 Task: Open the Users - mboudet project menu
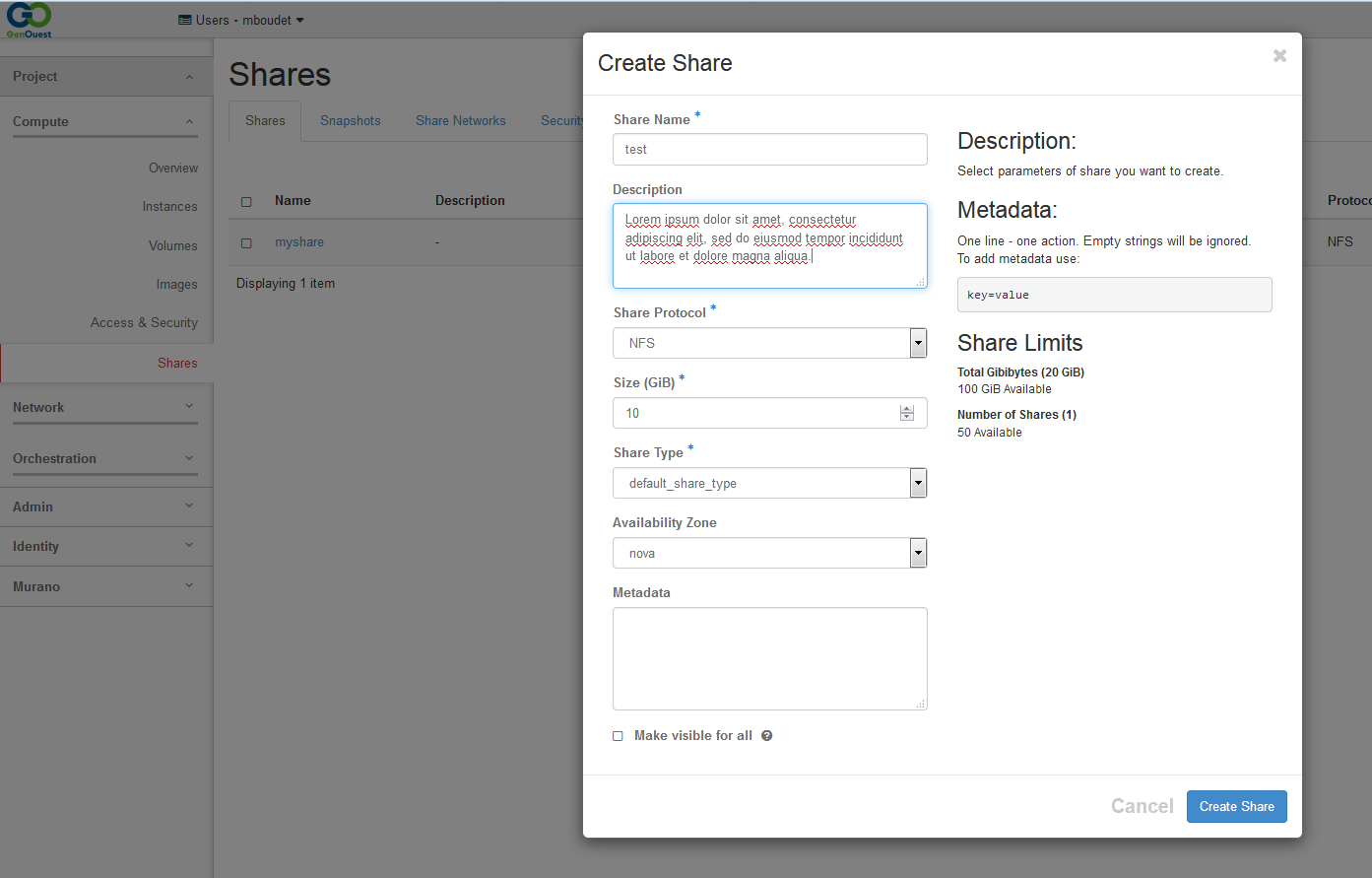click(x=241, y=20)
